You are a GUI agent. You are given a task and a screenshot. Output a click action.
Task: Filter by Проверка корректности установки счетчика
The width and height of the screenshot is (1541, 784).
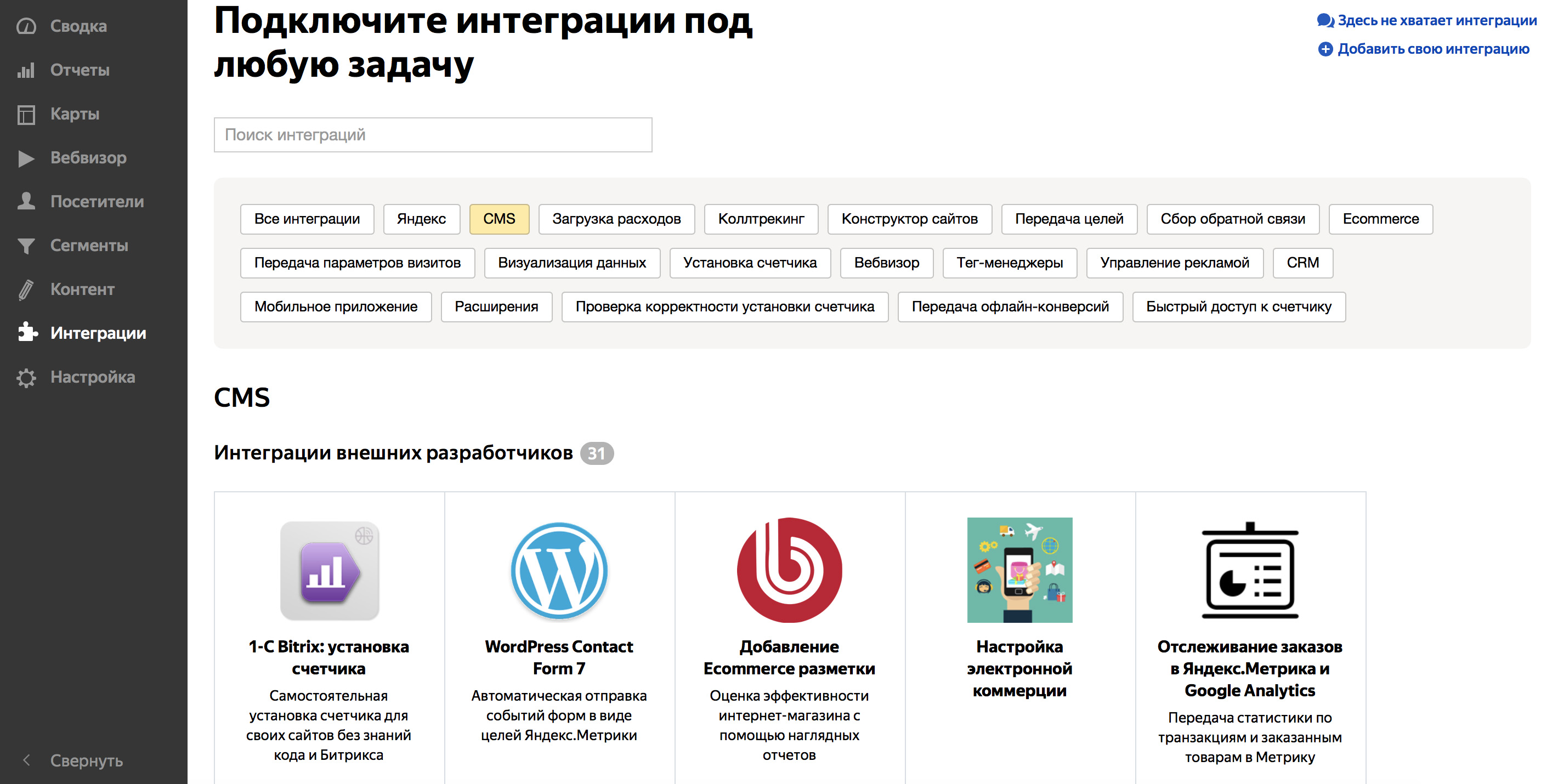724,307
